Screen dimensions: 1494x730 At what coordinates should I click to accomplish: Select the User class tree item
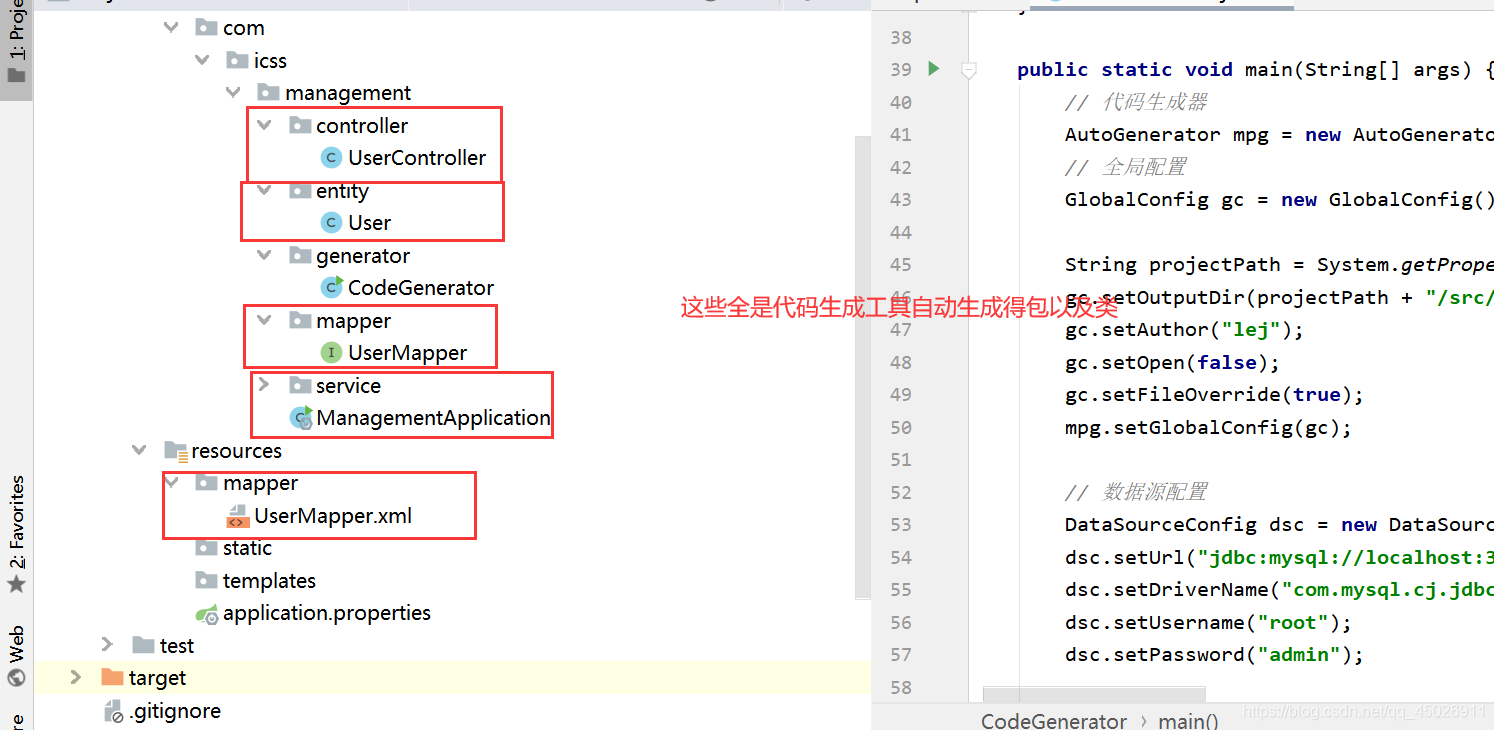pyautogui.click(x=369, y=222)
